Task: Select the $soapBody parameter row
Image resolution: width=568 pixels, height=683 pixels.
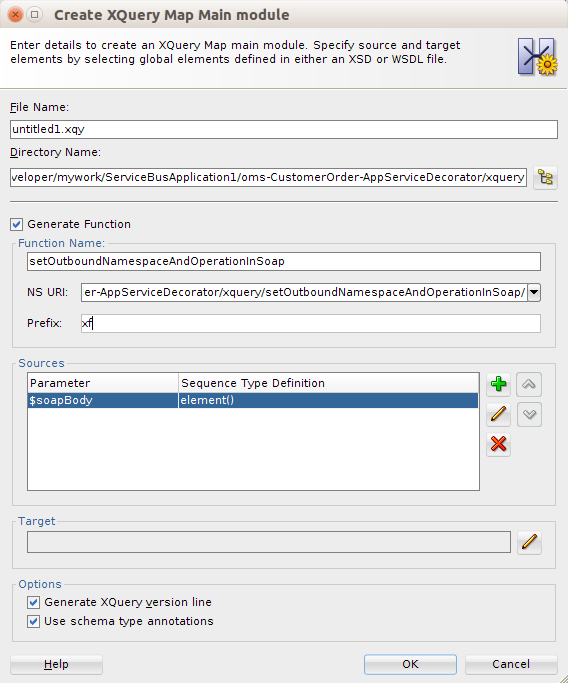Action: (253, 400)
